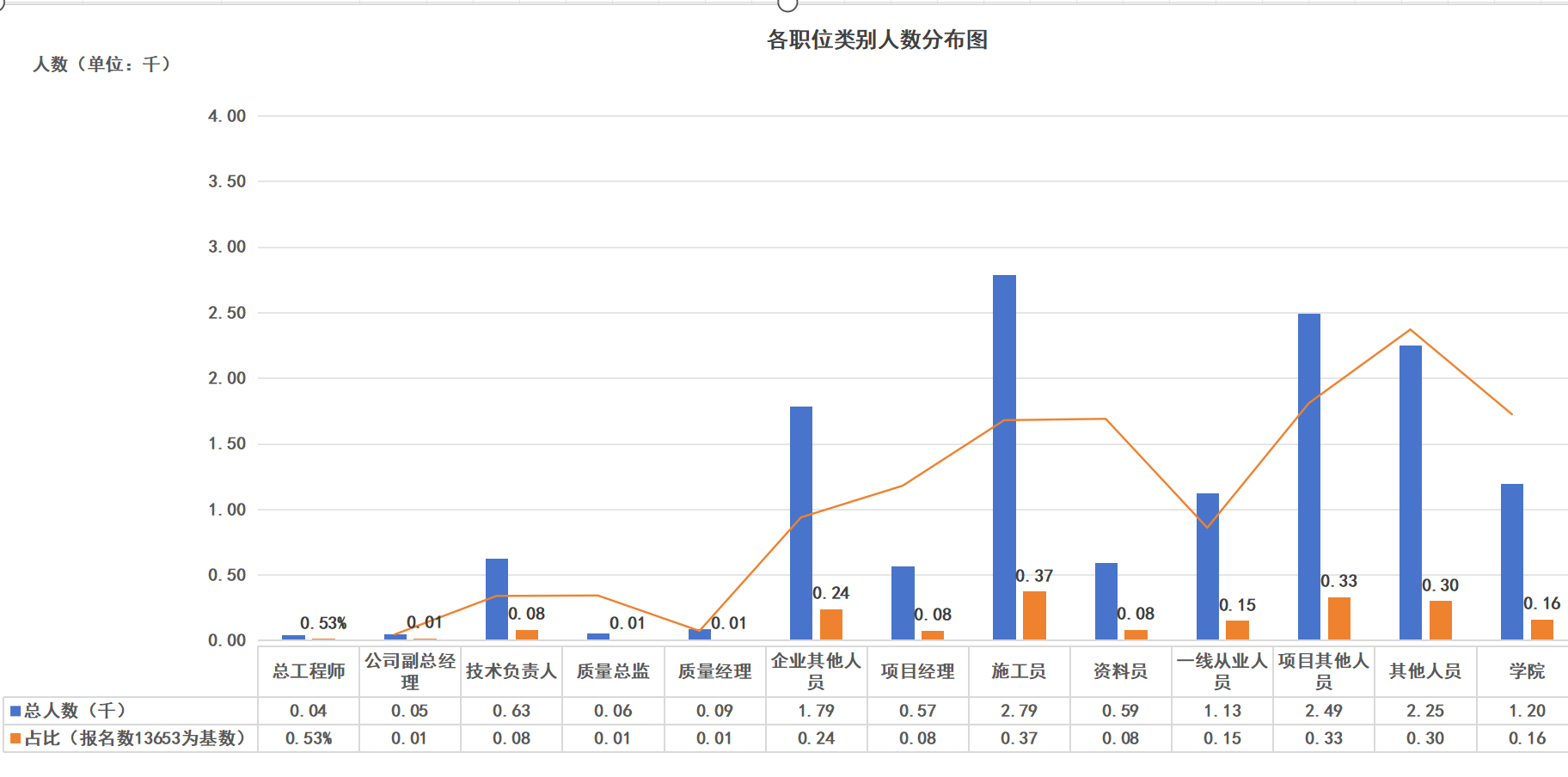Click the 4.00 vertical axis label

click(x=227, y=116)
